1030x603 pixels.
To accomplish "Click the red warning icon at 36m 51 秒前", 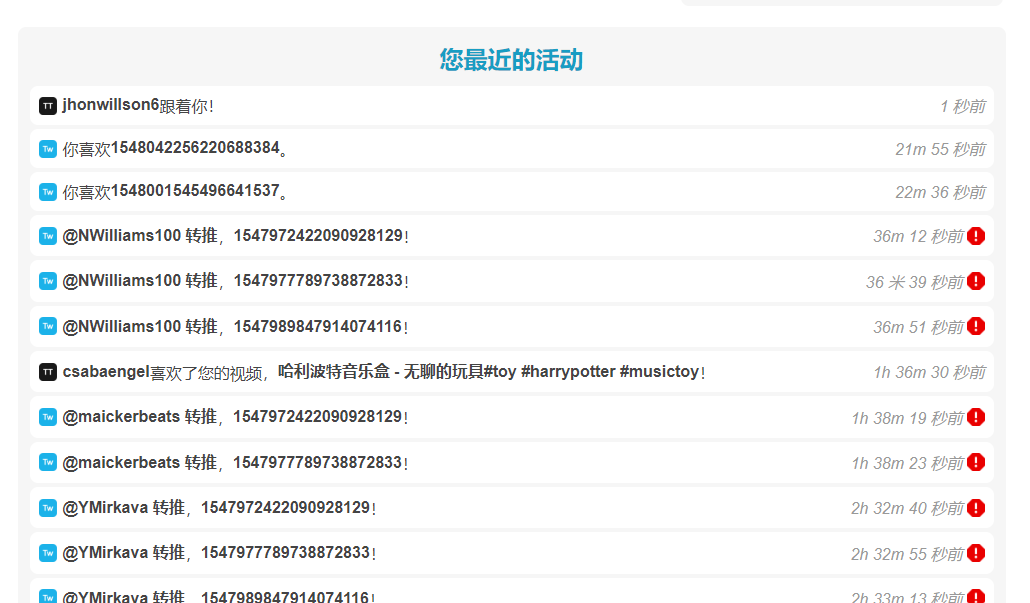I will pyautogui.click(x=976, y=326).
